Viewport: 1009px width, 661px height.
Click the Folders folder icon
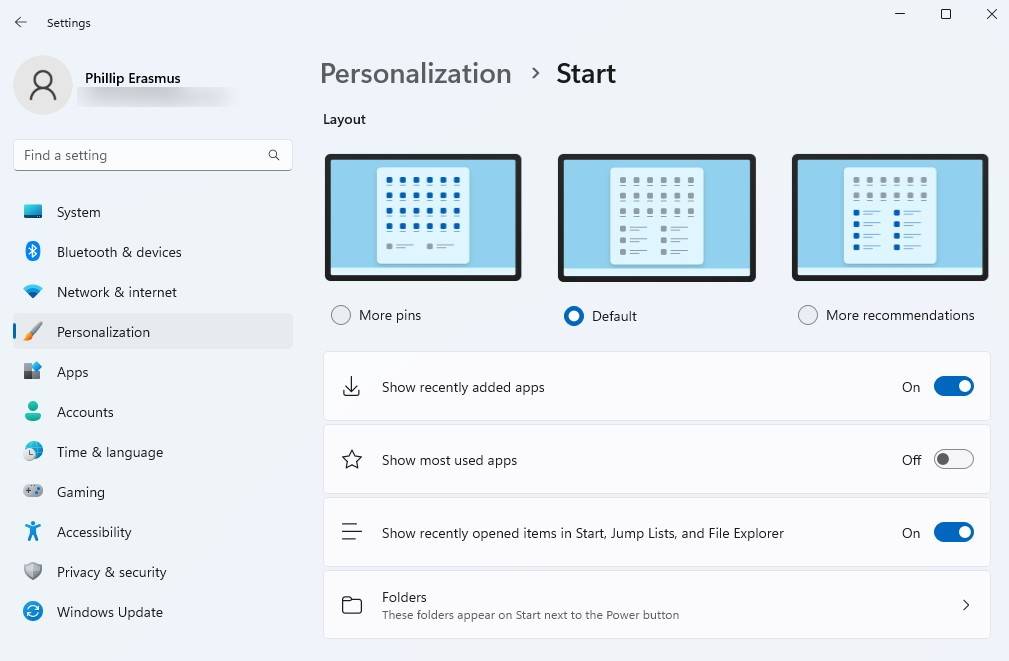click(x=351, y=605)
